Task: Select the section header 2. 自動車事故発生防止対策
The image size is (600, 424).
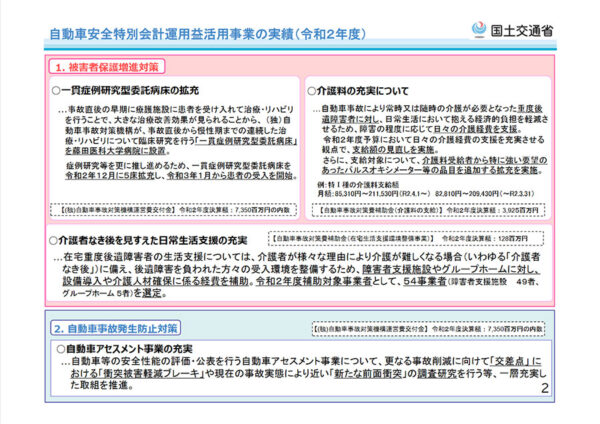Action: click(x=119, y=326)
